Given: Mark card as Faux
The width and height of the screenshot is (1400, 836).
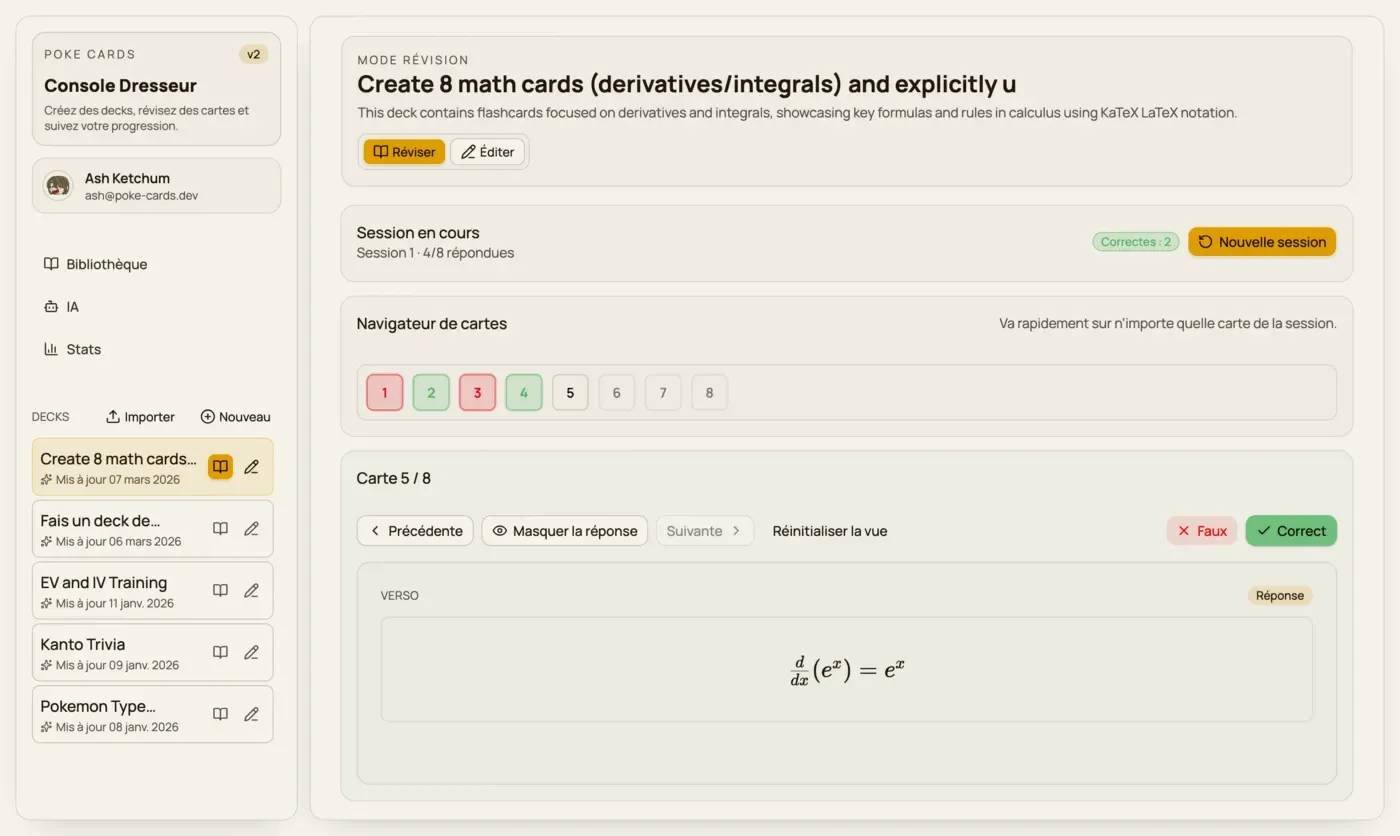Looking at the screenshot, I should click(1202, 531).
